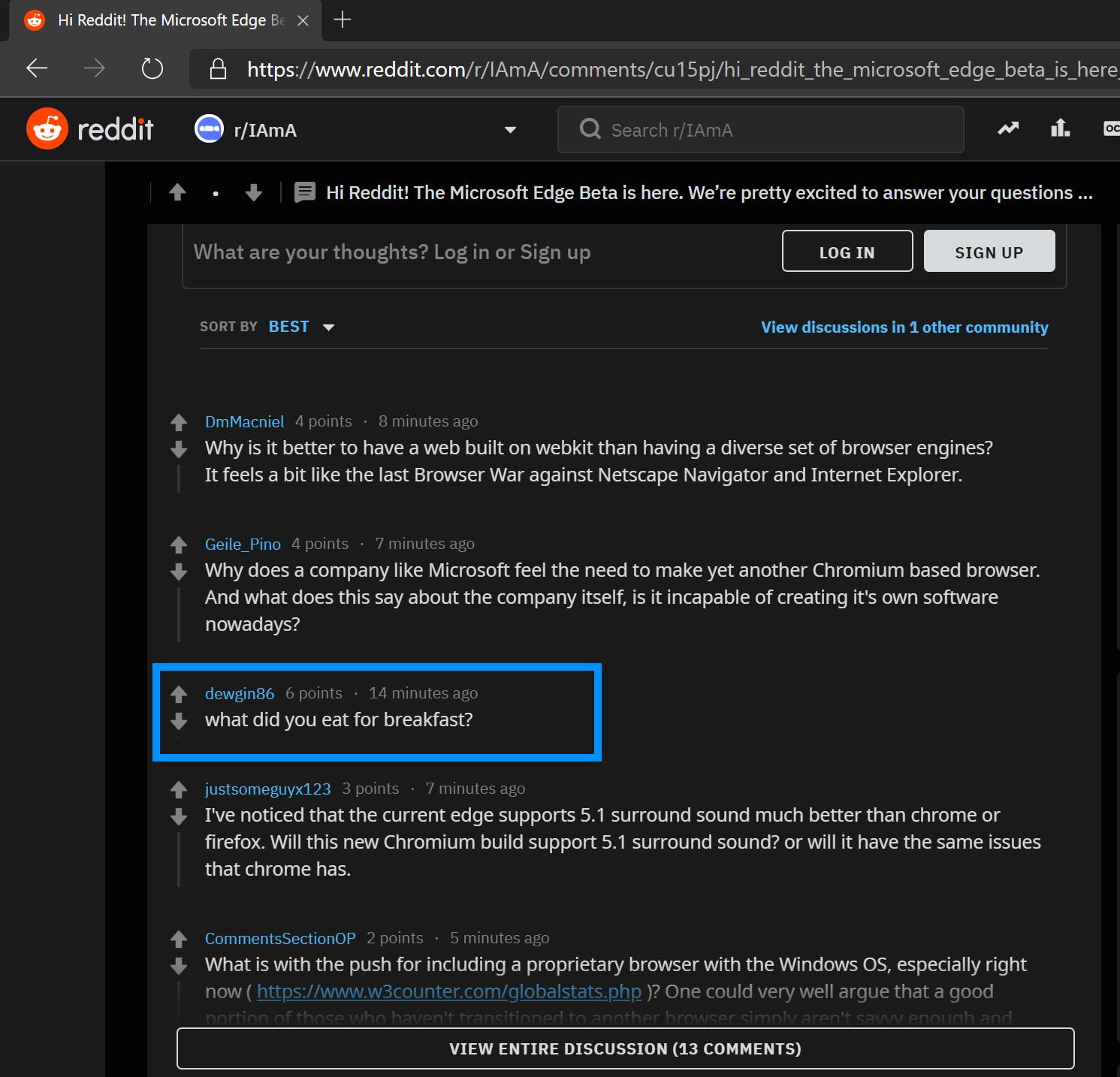
Task: Collapse Geile_Pino's comment thread line
Action: coord(178,615)
